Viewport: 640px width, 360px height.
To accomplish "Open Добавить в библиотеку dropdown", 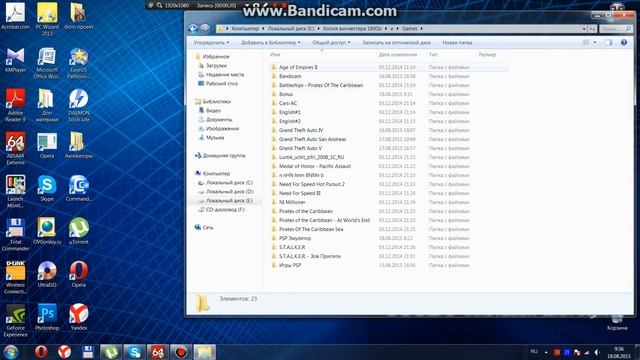I will 271,42.
